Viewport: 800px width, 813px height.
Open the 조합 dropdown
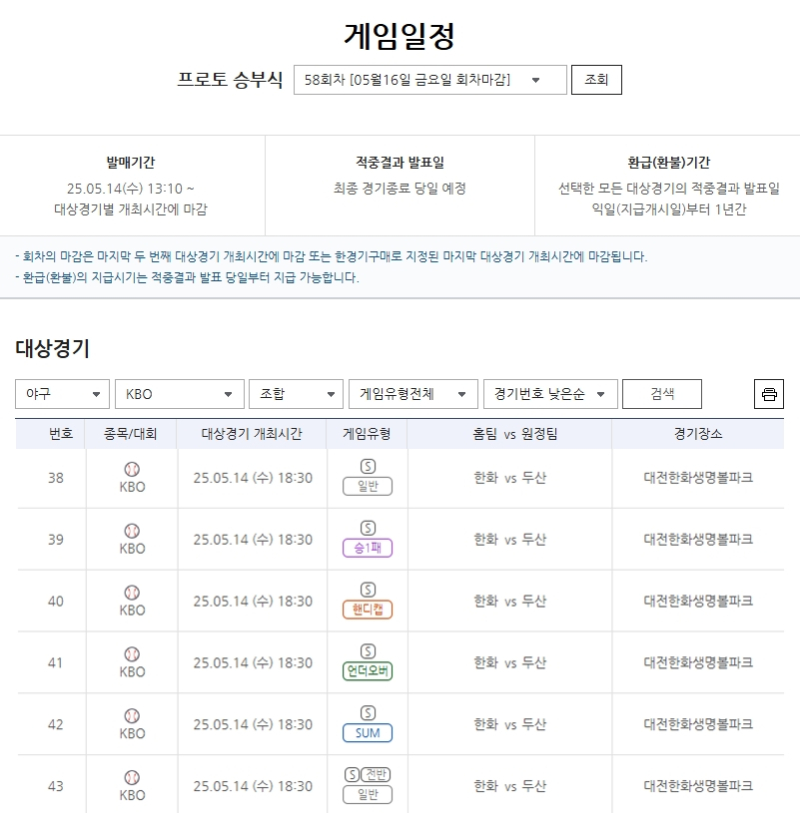pos(295,394)
